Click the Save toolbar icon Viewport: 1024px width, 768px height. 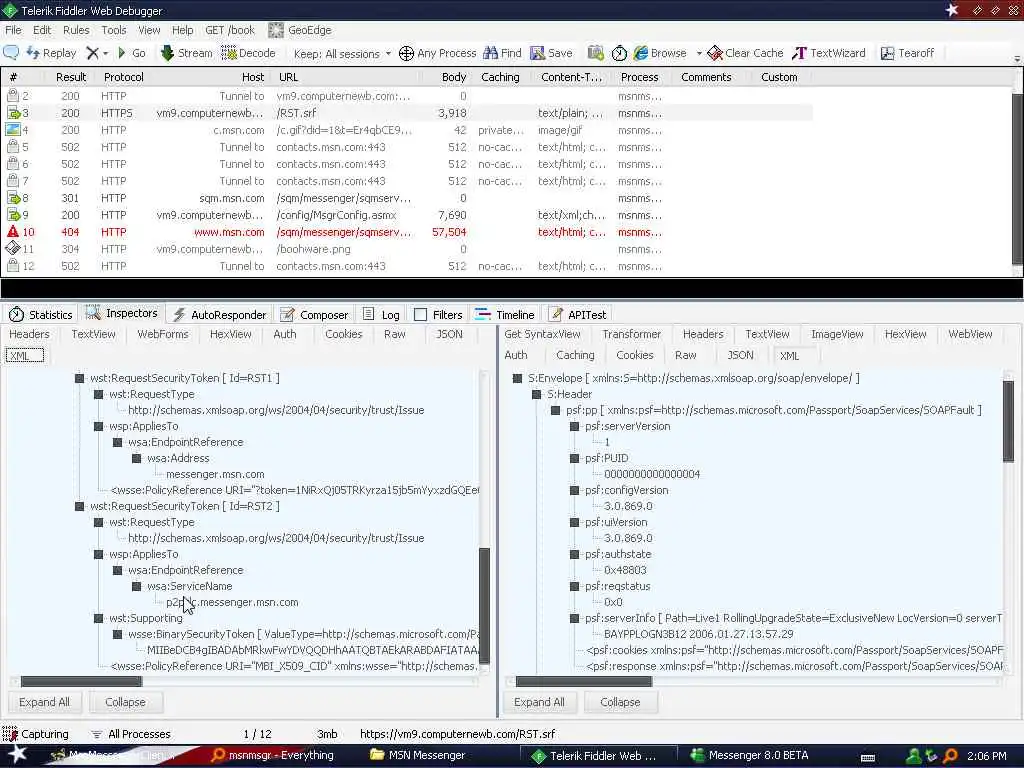(551, 53)
